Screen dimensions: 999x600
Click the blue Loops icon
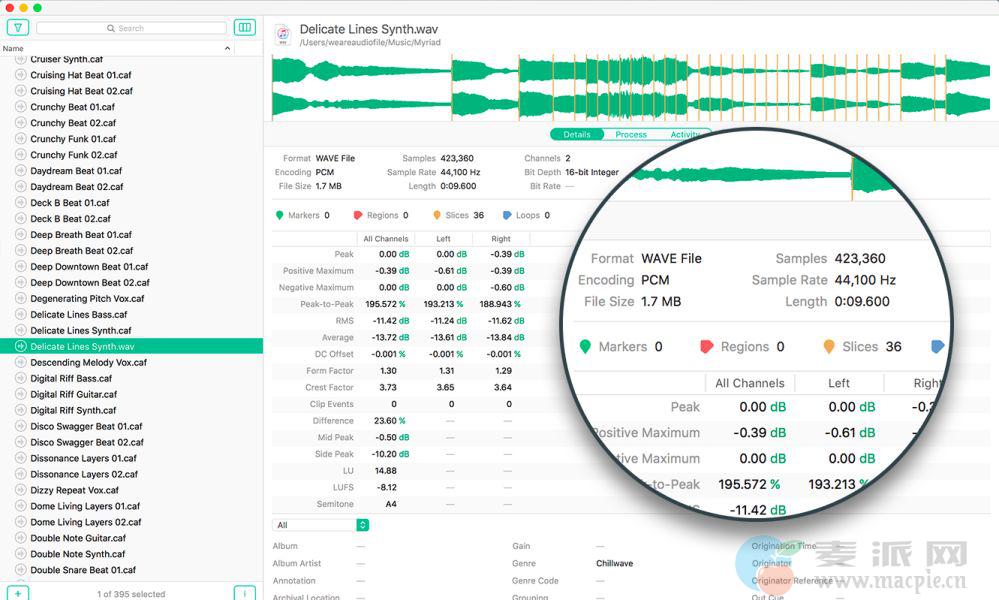point(507,215)
